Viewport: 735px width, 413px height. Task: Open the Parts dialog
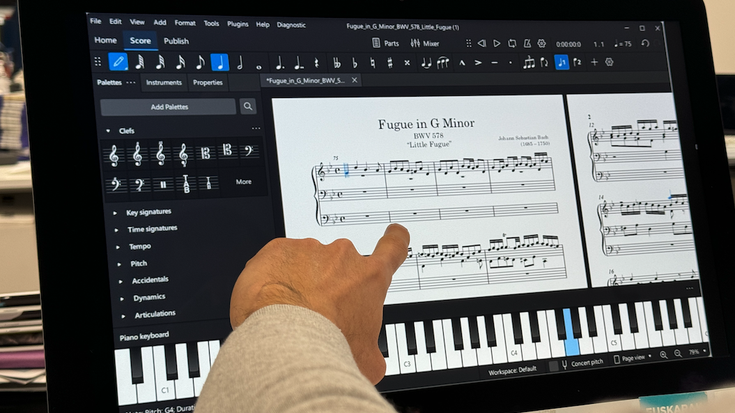(x=385, y=43)
